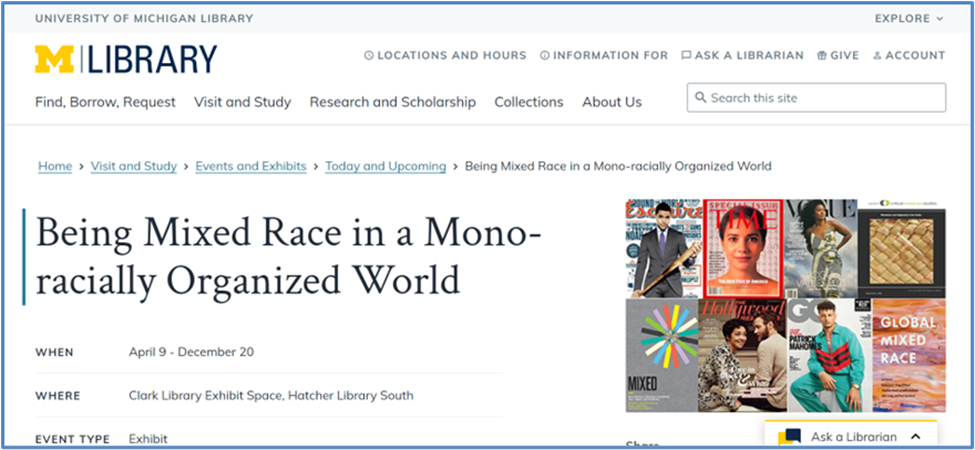
Task: Open the Find, Borrow, Request menu
Action: tap(105, 102)
